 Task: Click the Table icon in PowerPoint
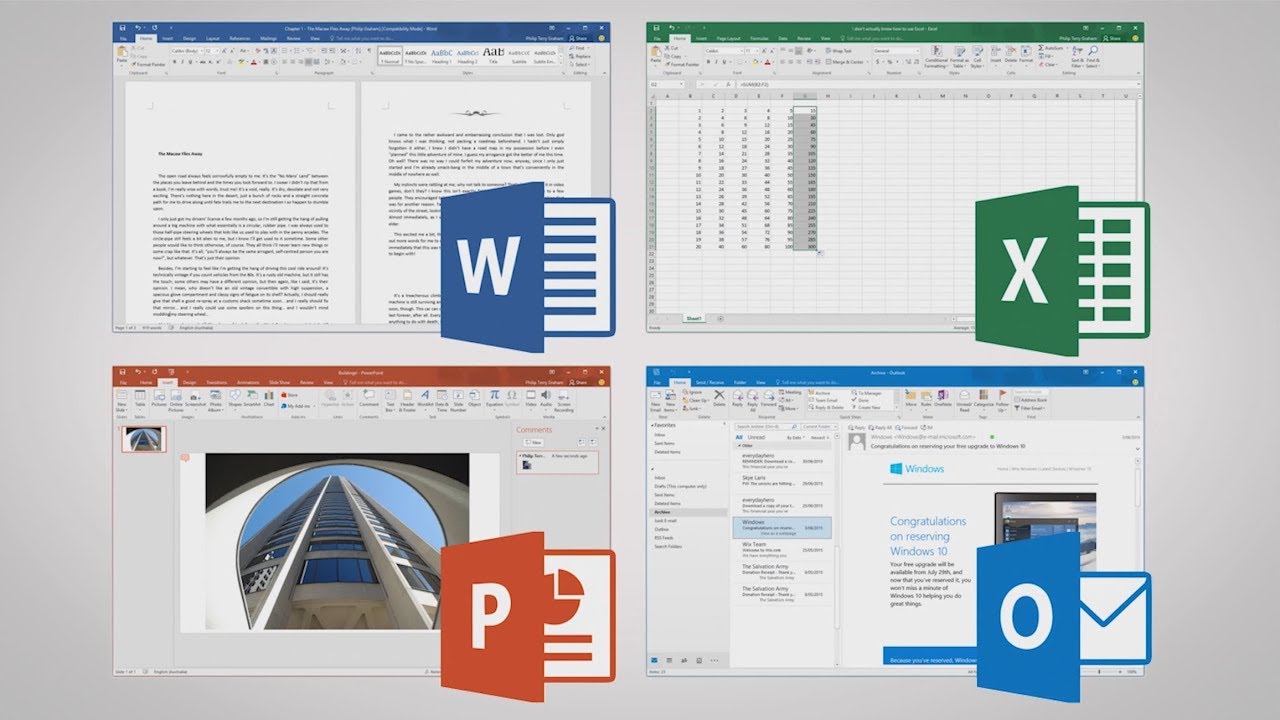tap(140, 394)
